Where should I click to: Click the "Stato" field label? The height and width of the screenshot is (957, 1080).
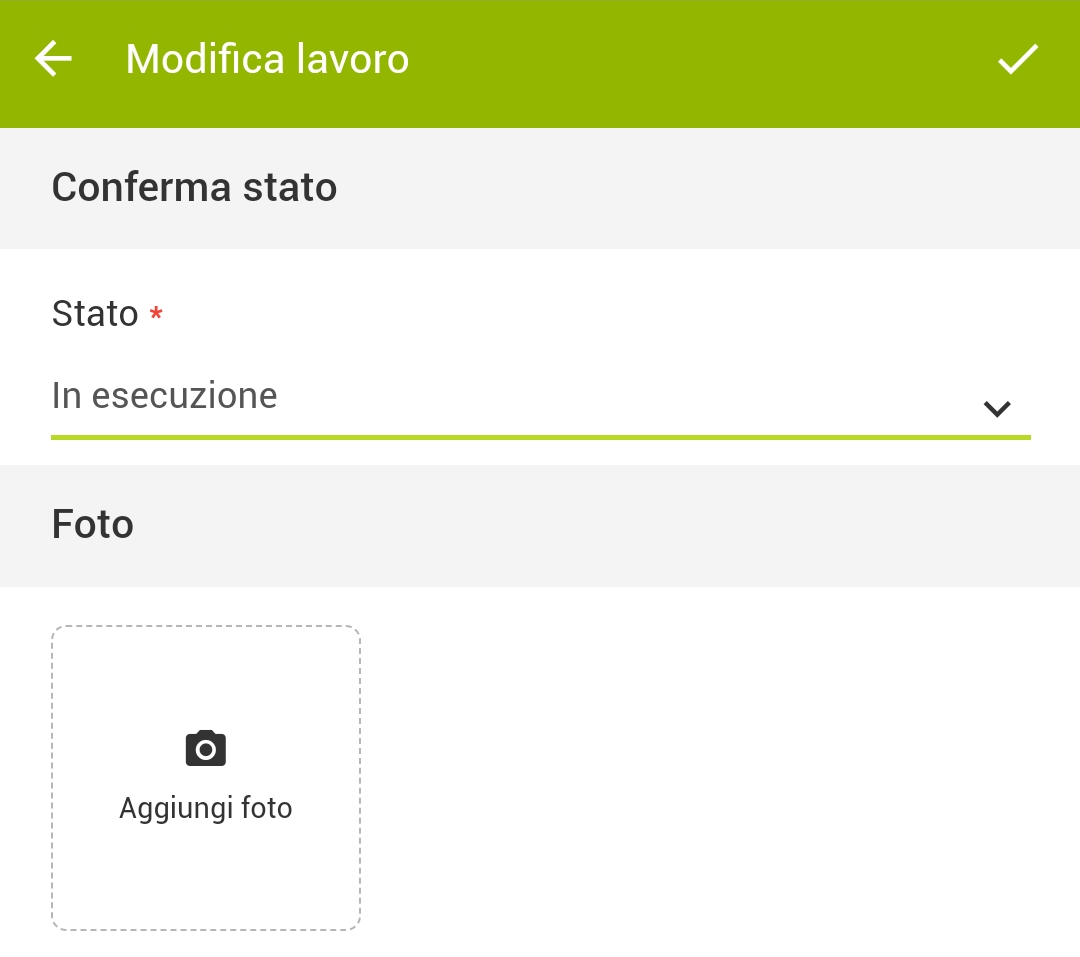click(95, 314)
